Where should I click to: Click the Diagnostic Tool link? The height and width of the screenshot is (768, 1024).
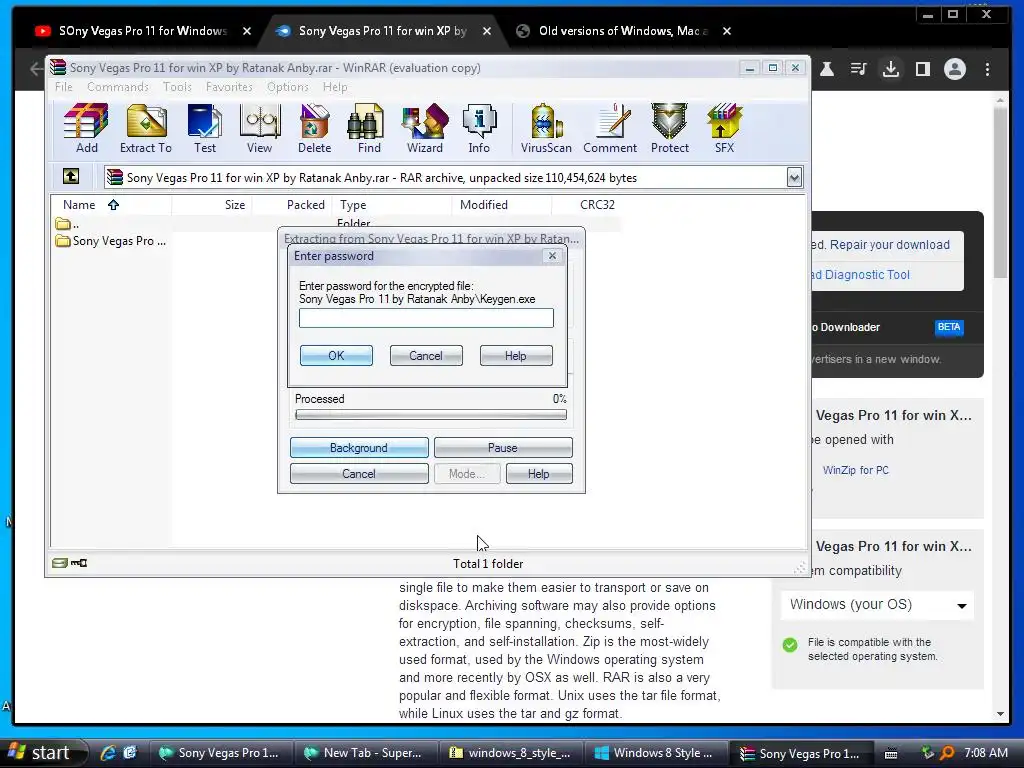[x=861, y=275]
